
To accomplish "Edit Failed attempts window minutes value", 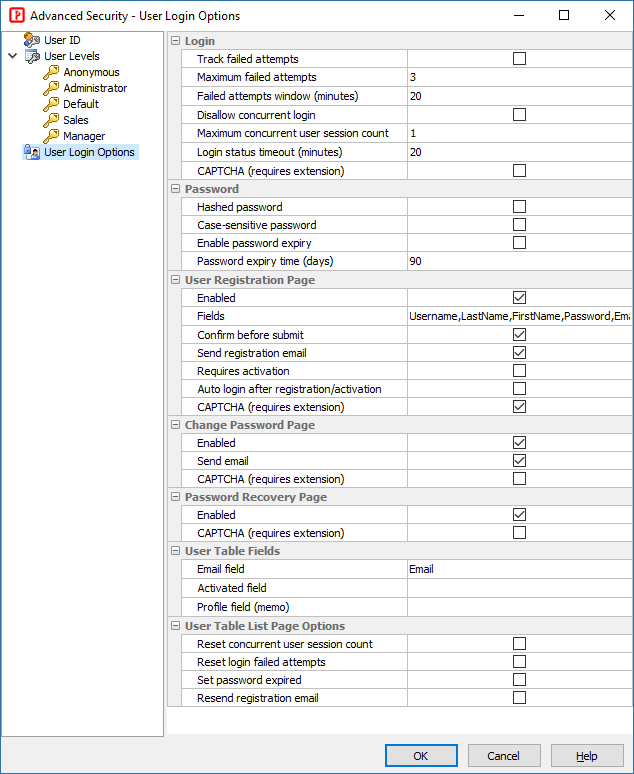I will [x=520, y=96].
